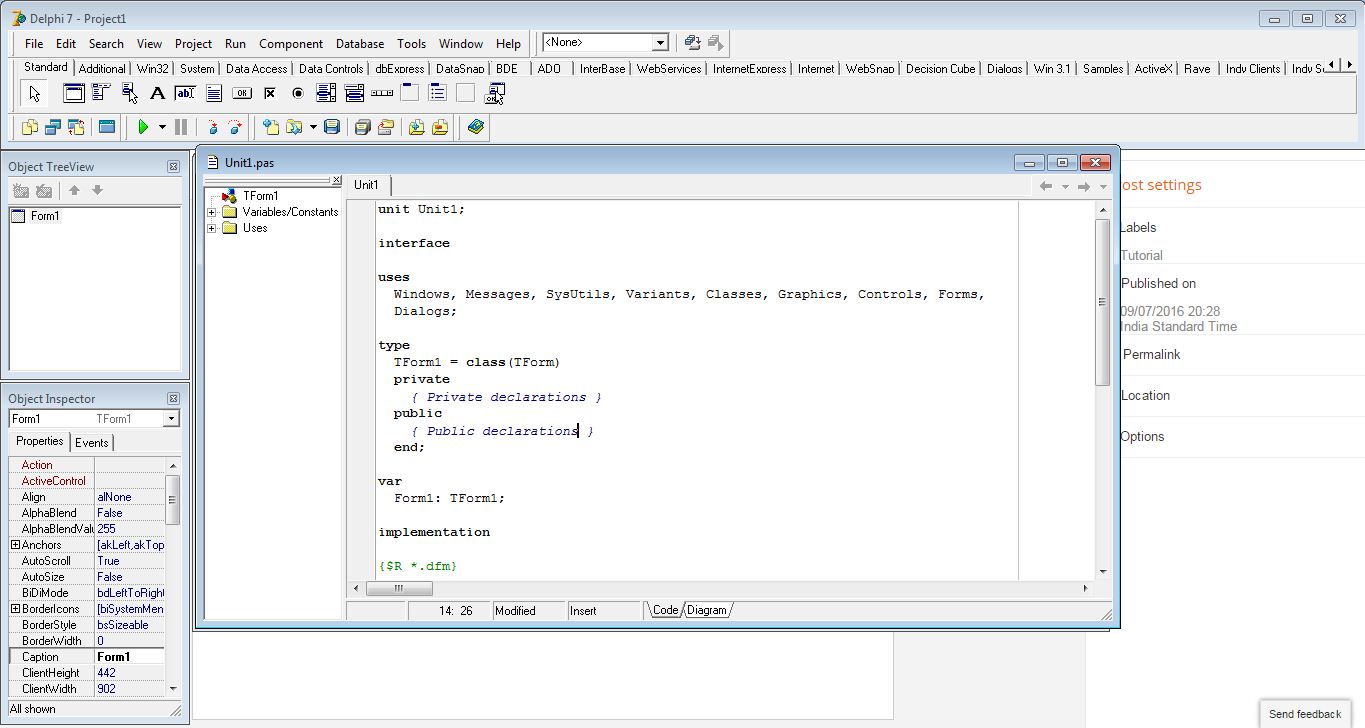This screenshot has width=1365, height=728.
Task: Open Object Inspector Form1 component dropdown
Action: tap(171, 419)
